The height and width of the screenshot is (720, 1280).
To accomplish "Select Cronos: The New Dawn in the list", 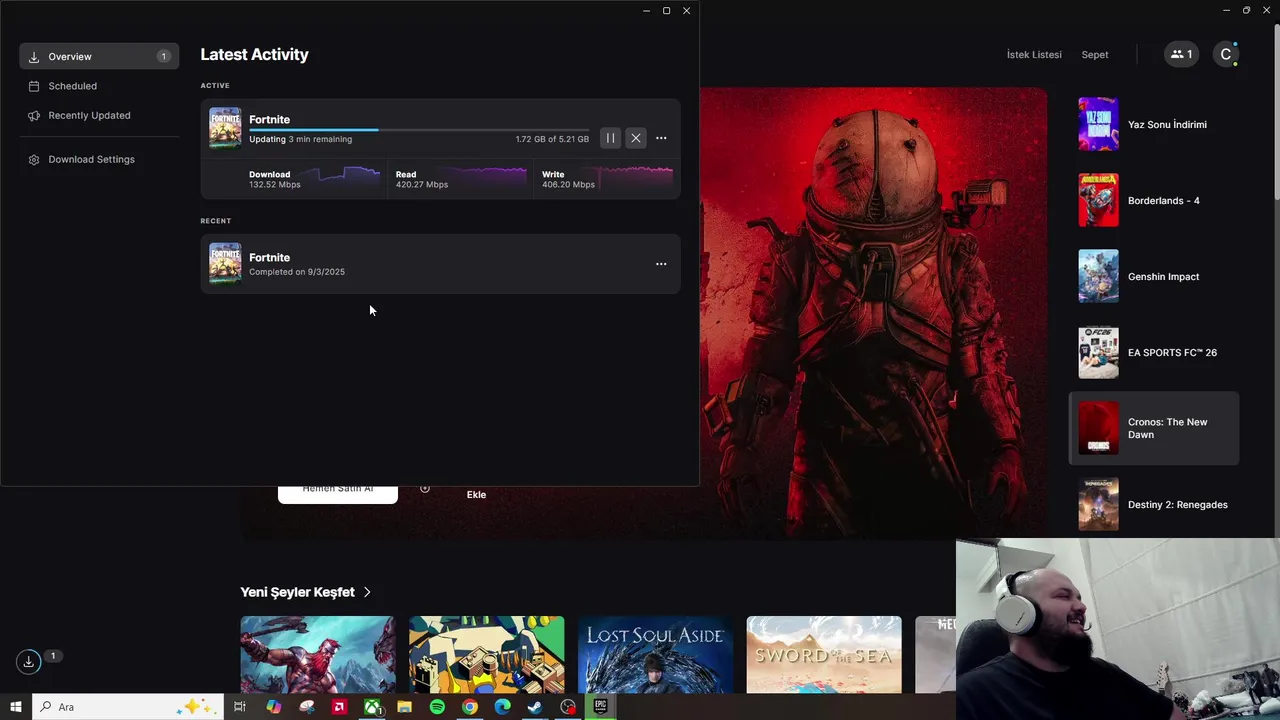I will [1154, 428].
